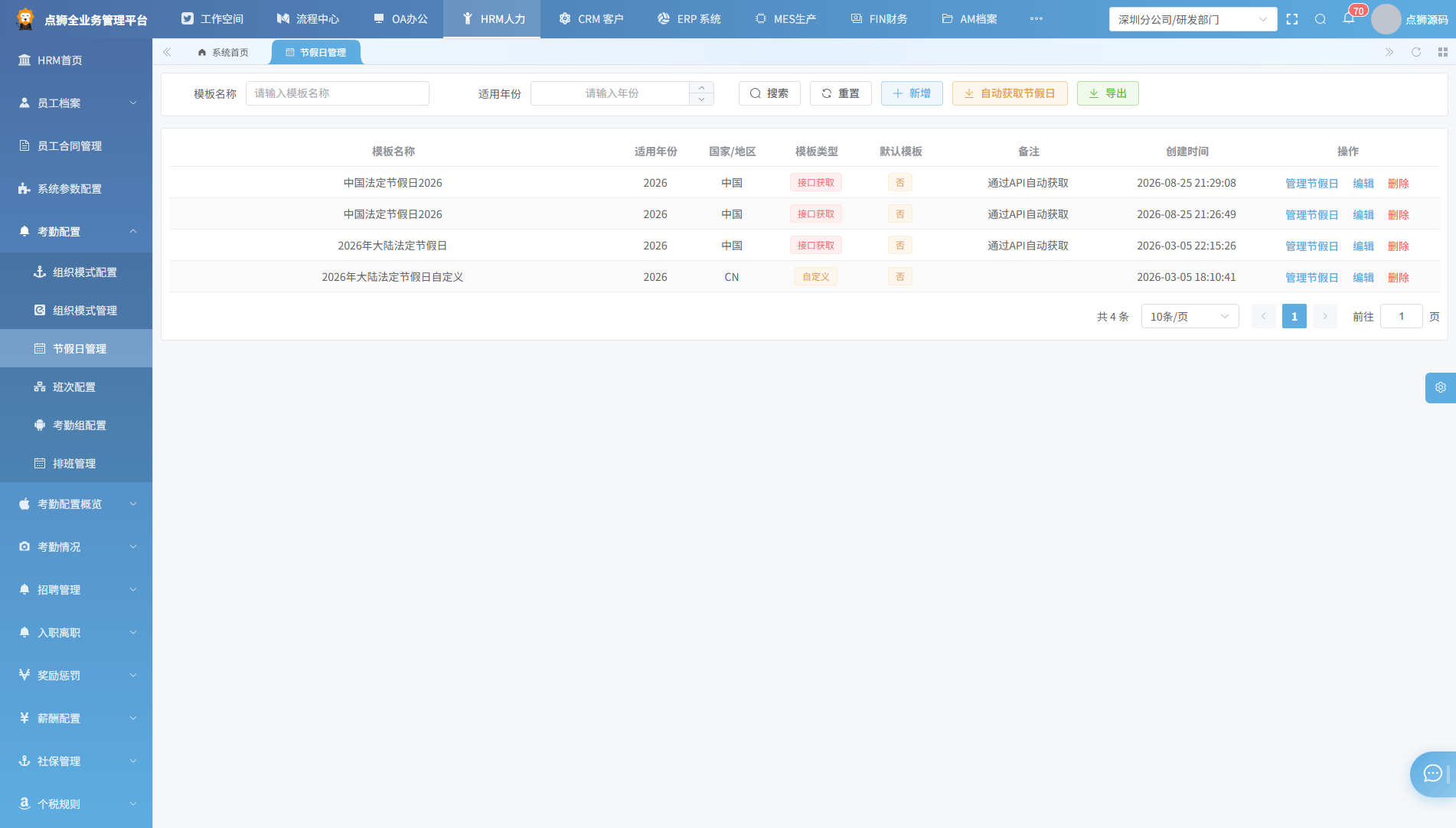
Task: Switch to the 系统首页 tab
Action: [x=223, y=52]
